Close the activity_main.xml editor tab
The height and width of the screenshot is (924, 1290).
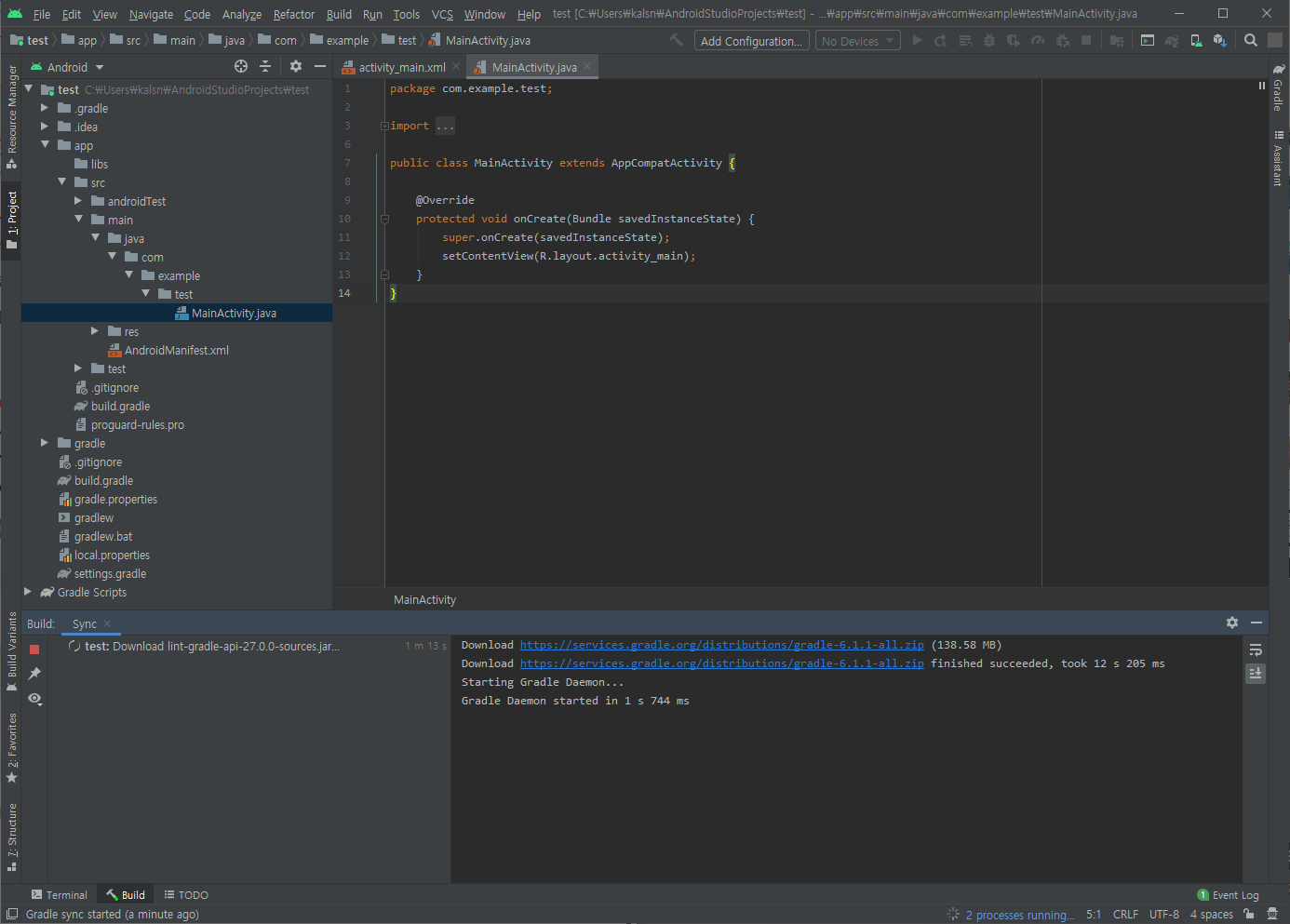tap(456, 67)
